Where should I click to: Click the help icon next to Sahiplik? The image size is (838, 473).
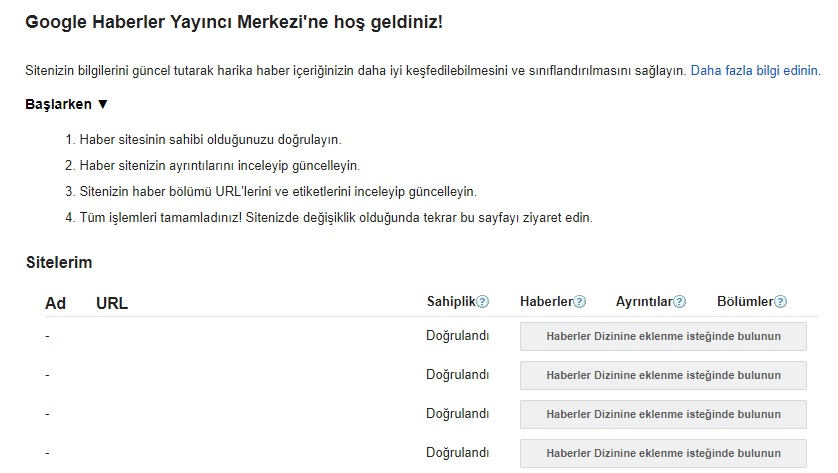[x=483, y=302]
